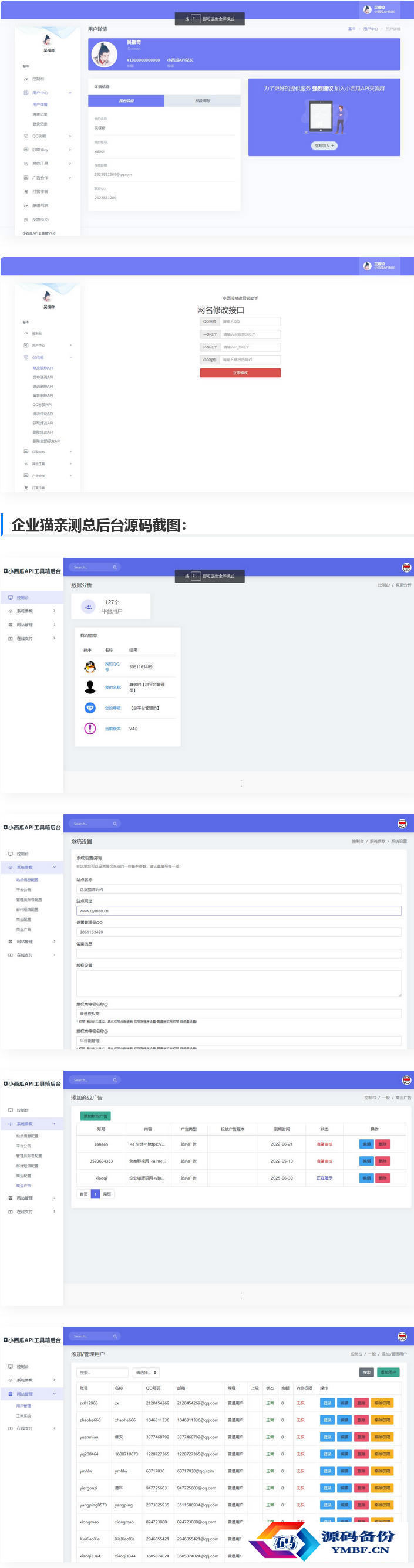Click 我的QQ号 link in 我的信息 table

tap(112, 666)
